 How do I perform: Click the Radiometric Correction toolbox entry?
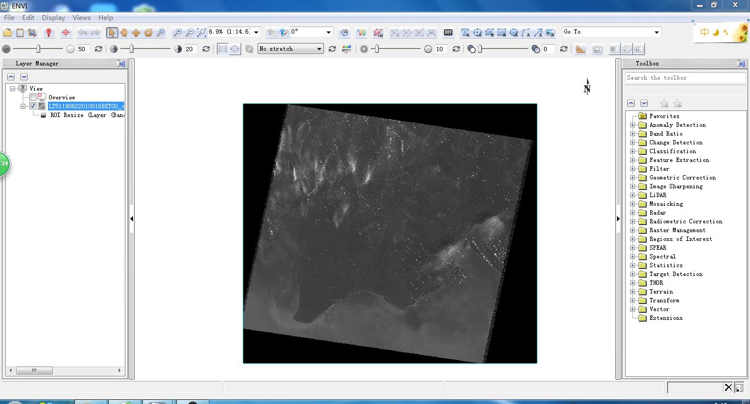point(685,221)
